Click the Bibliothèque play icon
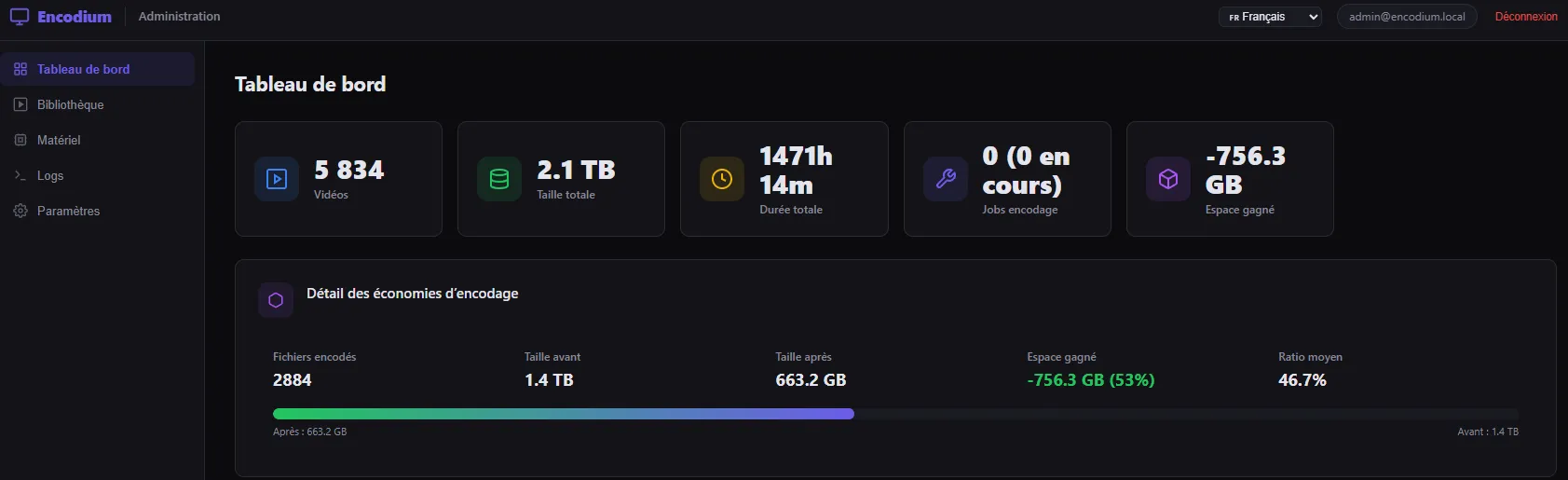Screen dimensions: 1568x480 pyautogui.click(x=20, y=104)
